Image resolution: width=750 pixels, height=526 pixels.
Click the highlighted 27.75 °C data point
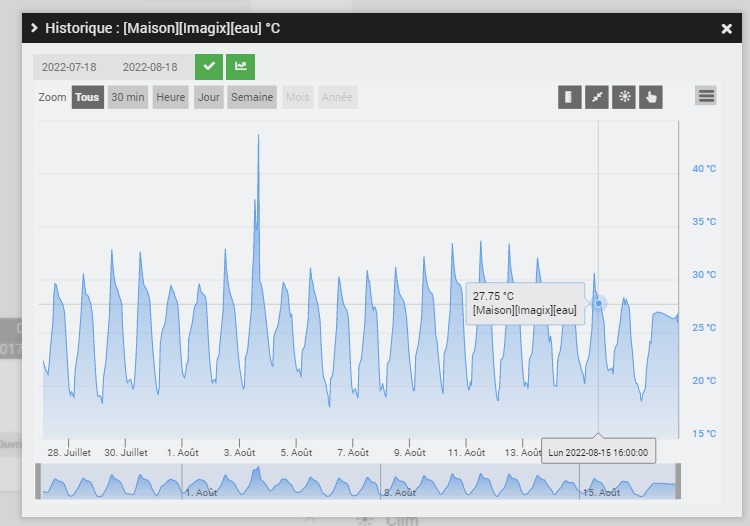pyautogui.click(x=598, y=303)
